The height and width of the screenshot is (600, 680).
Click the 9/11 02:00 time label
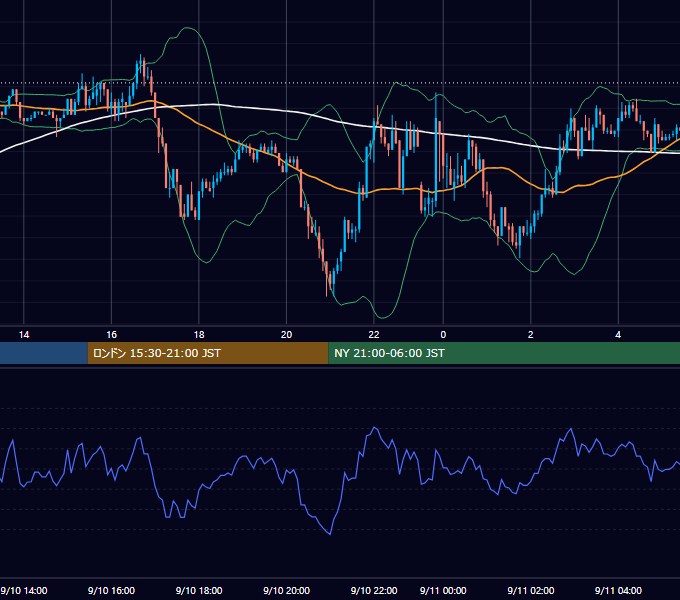531,590
